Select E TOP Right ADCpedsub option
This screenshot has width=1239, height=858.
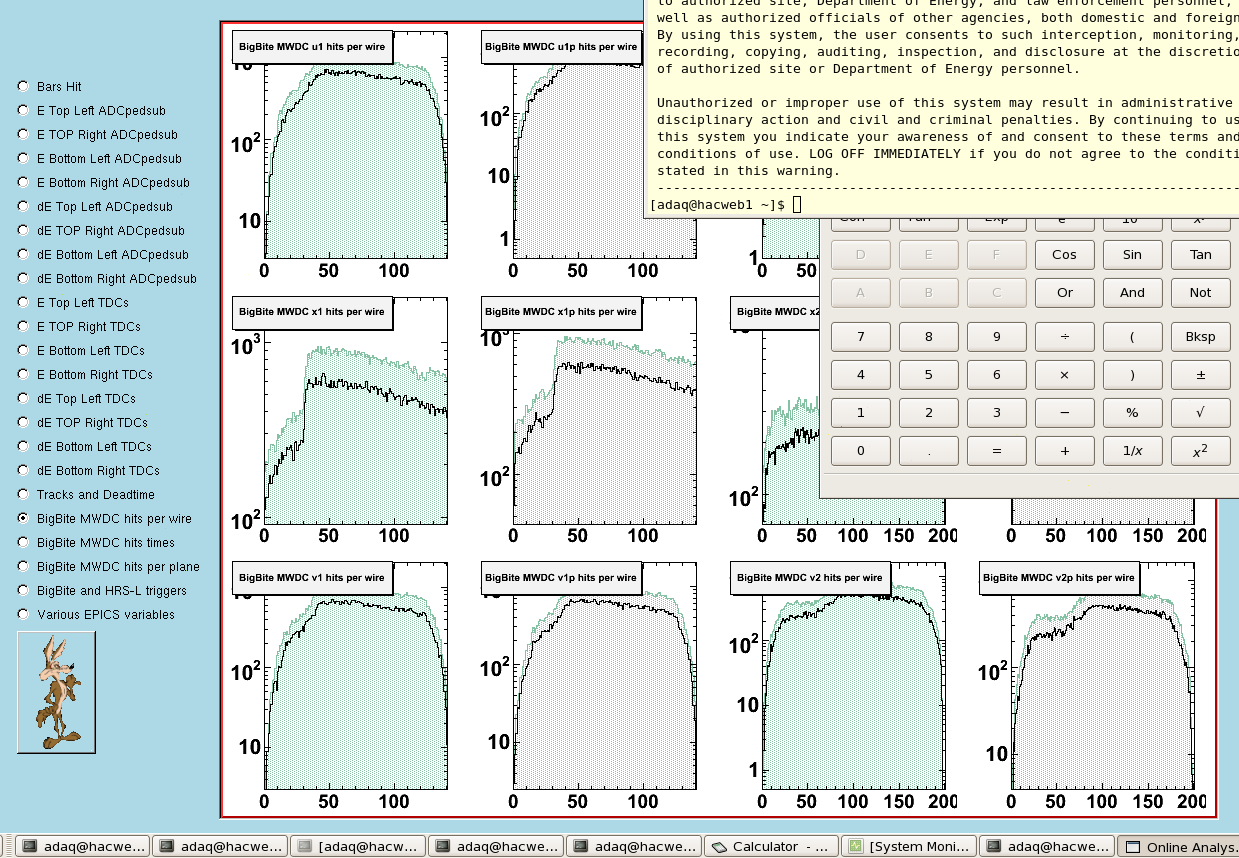coord(23,135)
